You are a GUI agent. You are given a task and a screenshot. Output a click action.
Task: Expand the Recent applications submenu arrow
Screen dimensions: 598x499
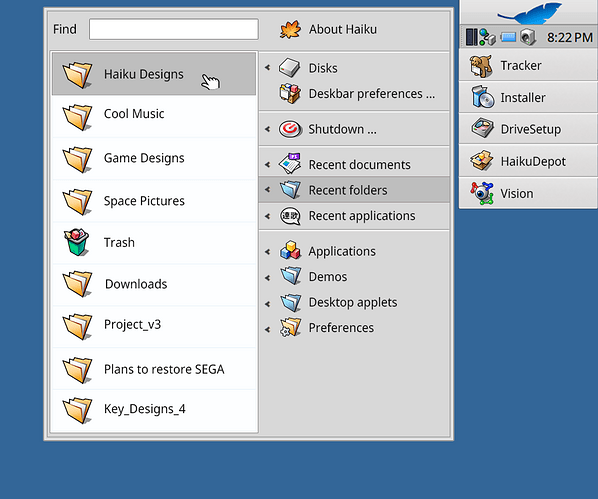pos(267,216)
